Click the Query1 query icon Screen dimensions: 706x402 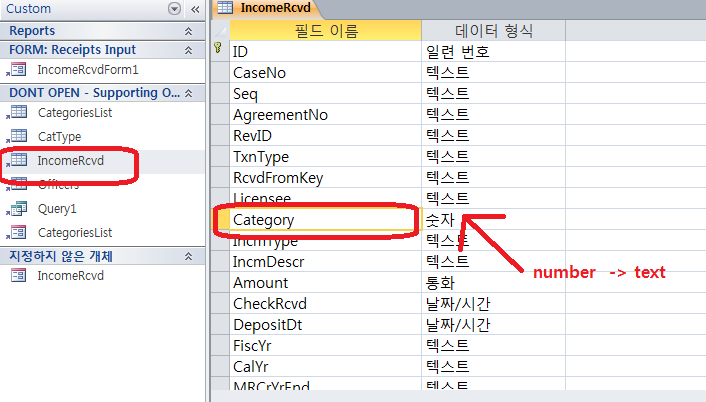click(17, 209)
